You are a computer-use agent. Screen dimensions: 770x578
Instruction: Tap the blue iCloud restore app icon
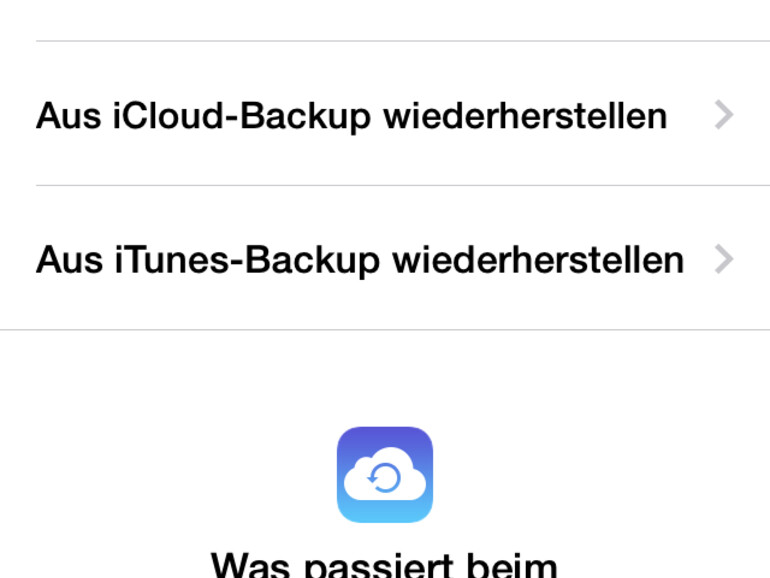point(384,474)
